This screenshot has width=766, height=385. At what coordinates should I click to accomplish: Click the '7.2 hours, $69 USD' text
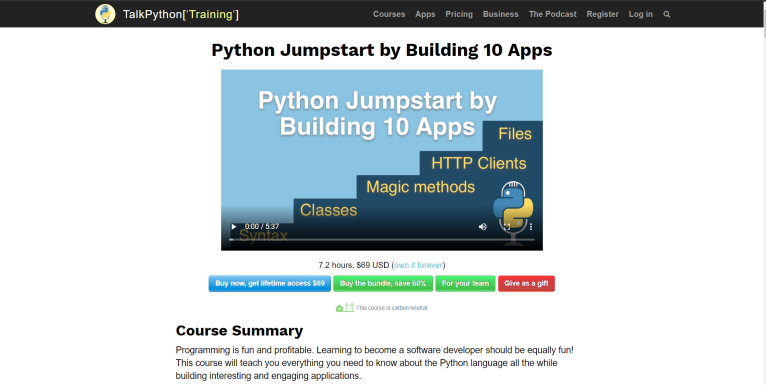click(x=354, y=265)
